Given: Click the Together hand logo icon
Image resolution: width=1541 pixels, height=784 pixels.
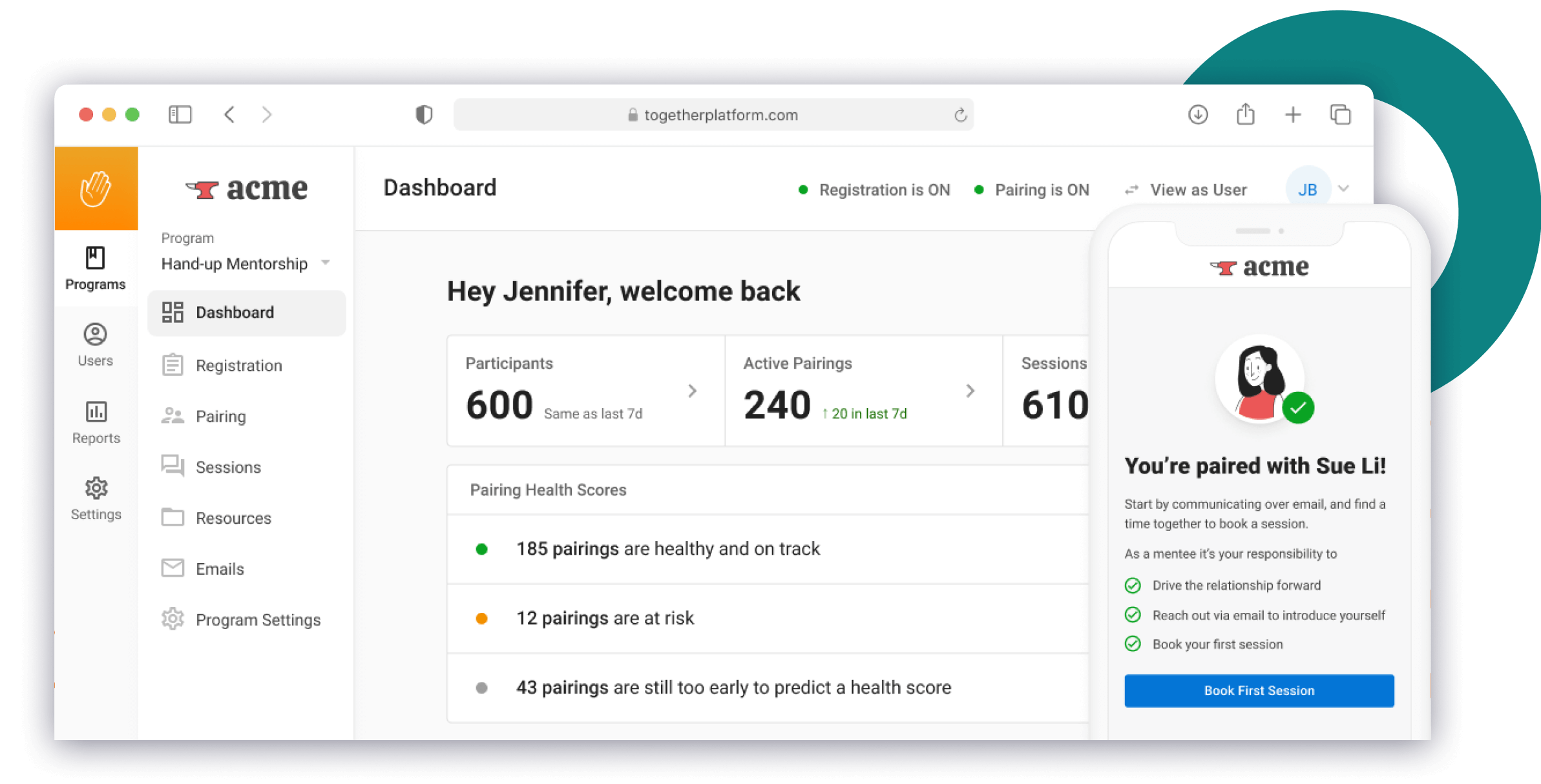Looking at the screenshot, I should [96, 189].
